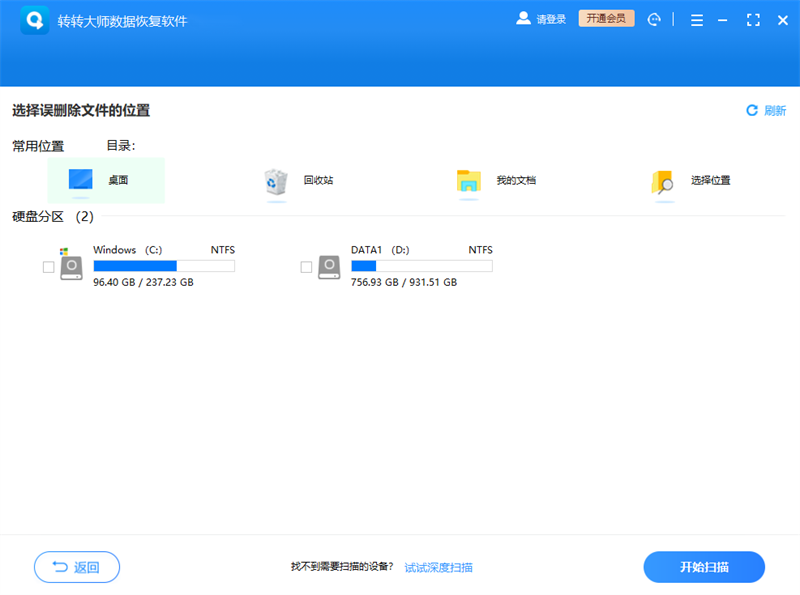Click the user login avatar icon
This screenshot has height=595, width=800.
tap(522, 18)
